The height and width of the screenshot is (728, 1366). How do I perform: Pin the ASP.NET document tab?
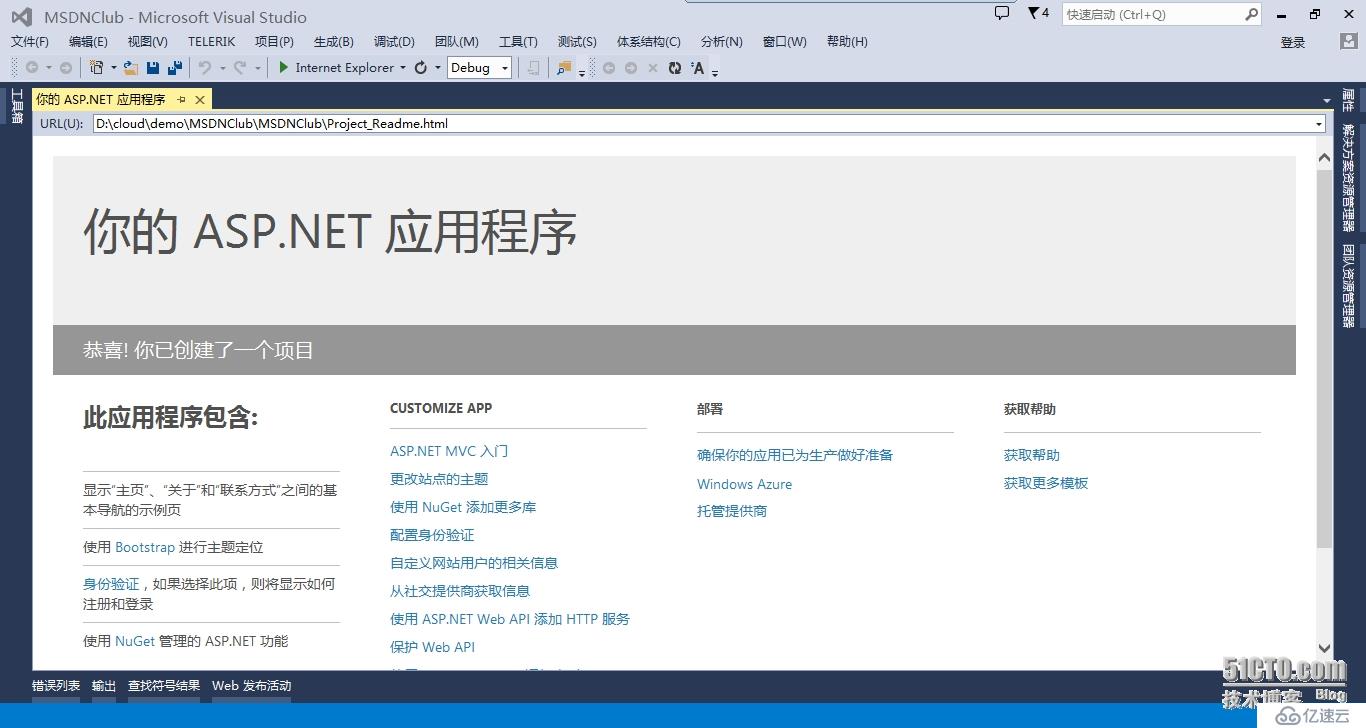coord(182,100)
